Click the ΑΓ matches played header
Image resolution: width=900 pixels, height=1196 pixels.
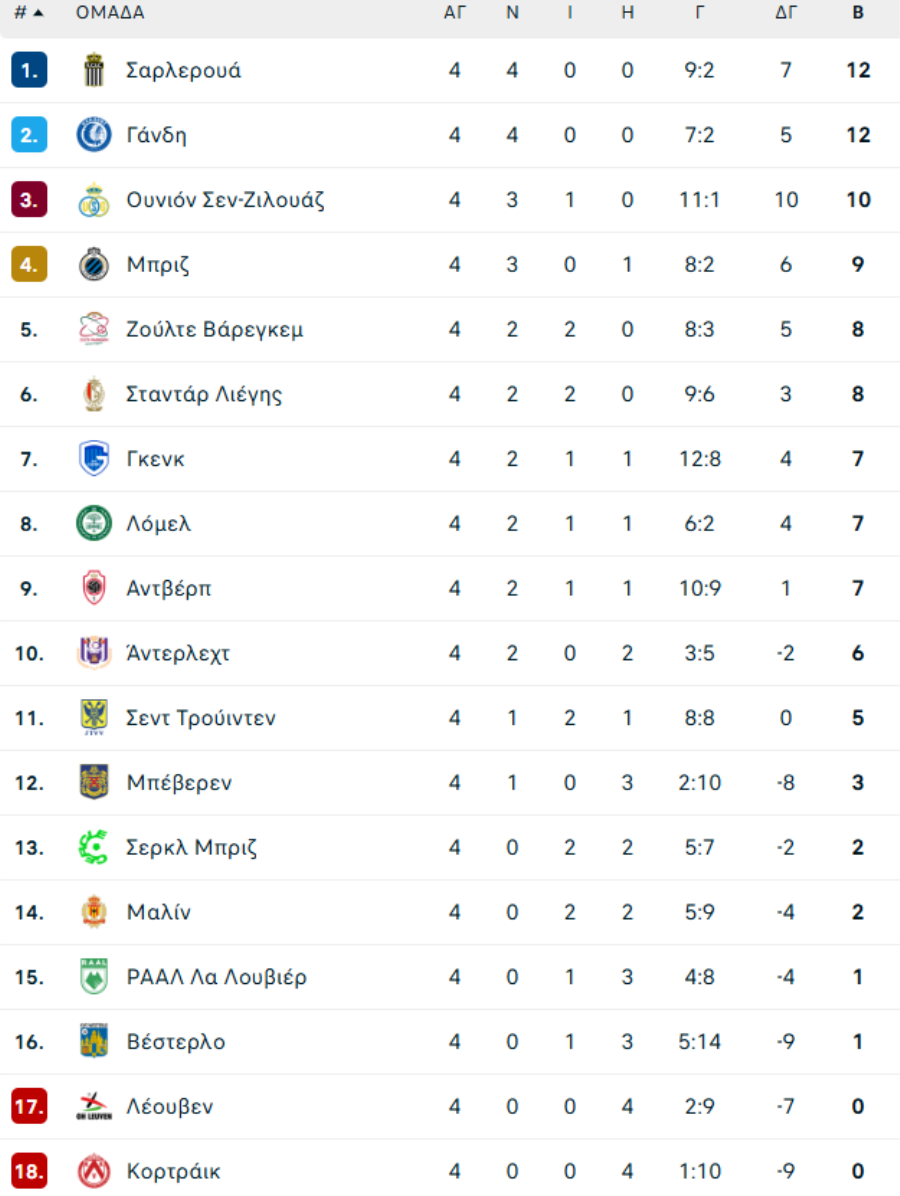(455, 12)
